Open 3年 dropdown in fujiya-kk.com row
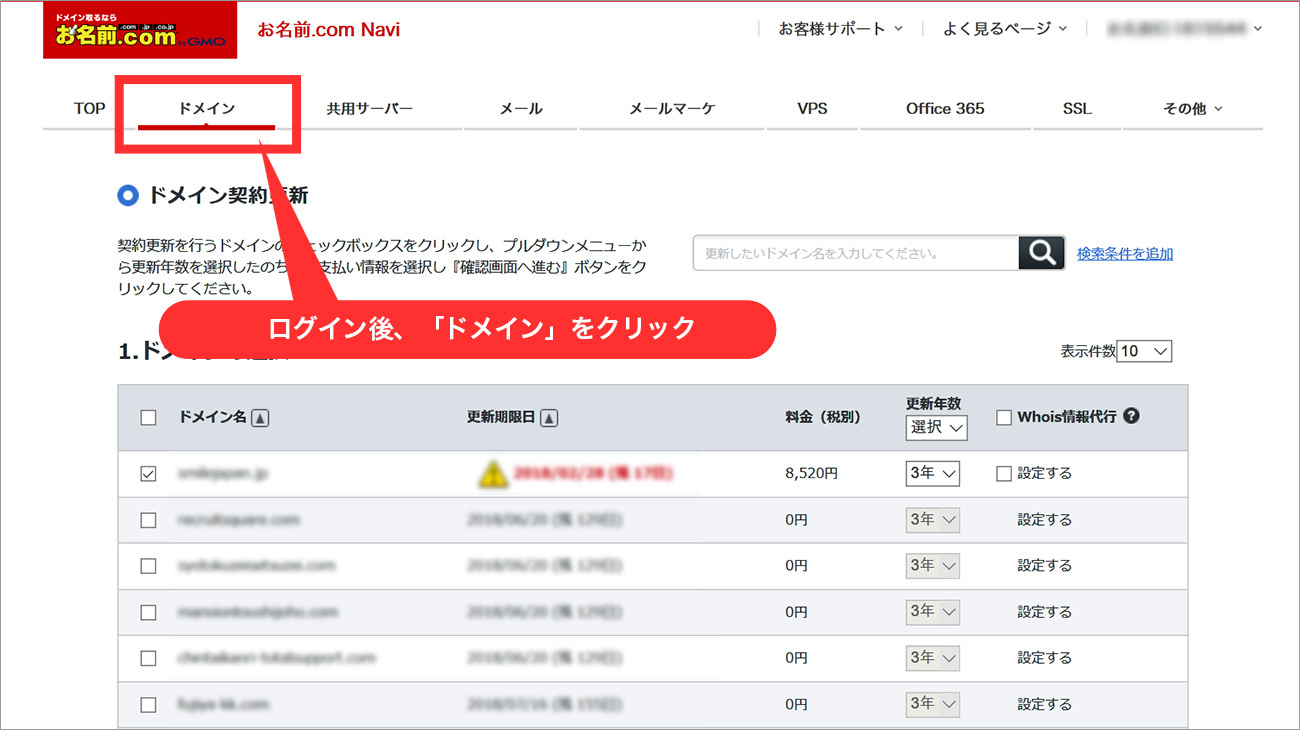 click(x=932, y=704)
